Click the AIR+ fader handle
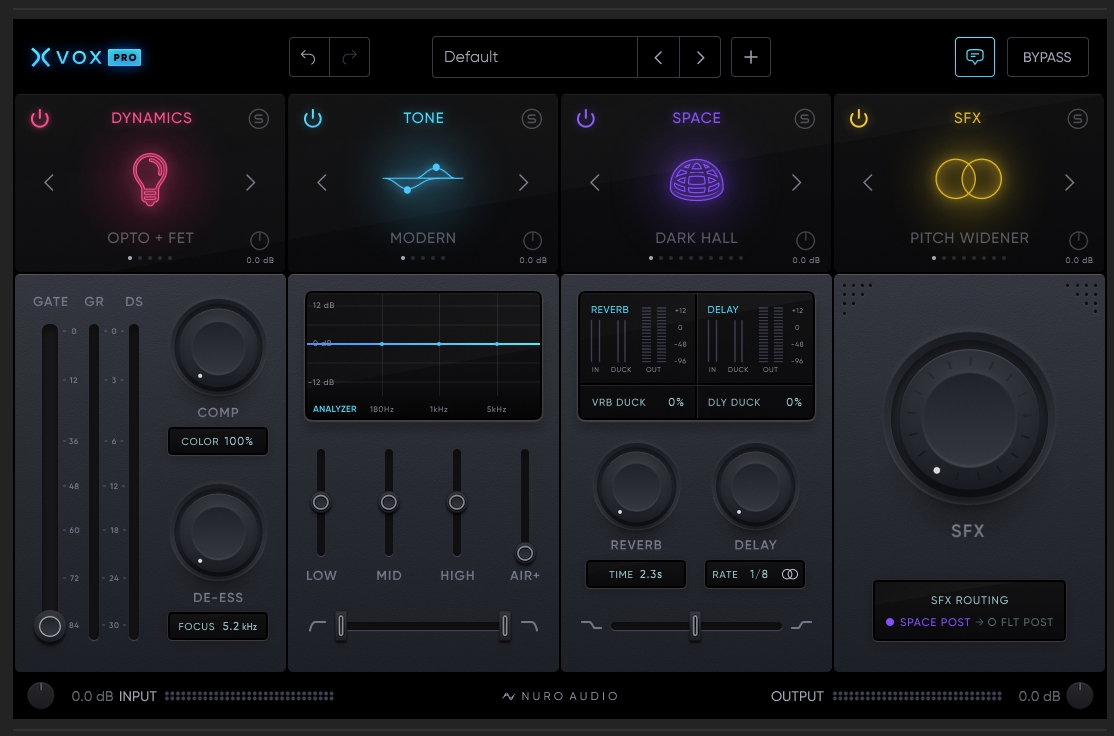The image size is (1114, 736). (x=524, y=553)
